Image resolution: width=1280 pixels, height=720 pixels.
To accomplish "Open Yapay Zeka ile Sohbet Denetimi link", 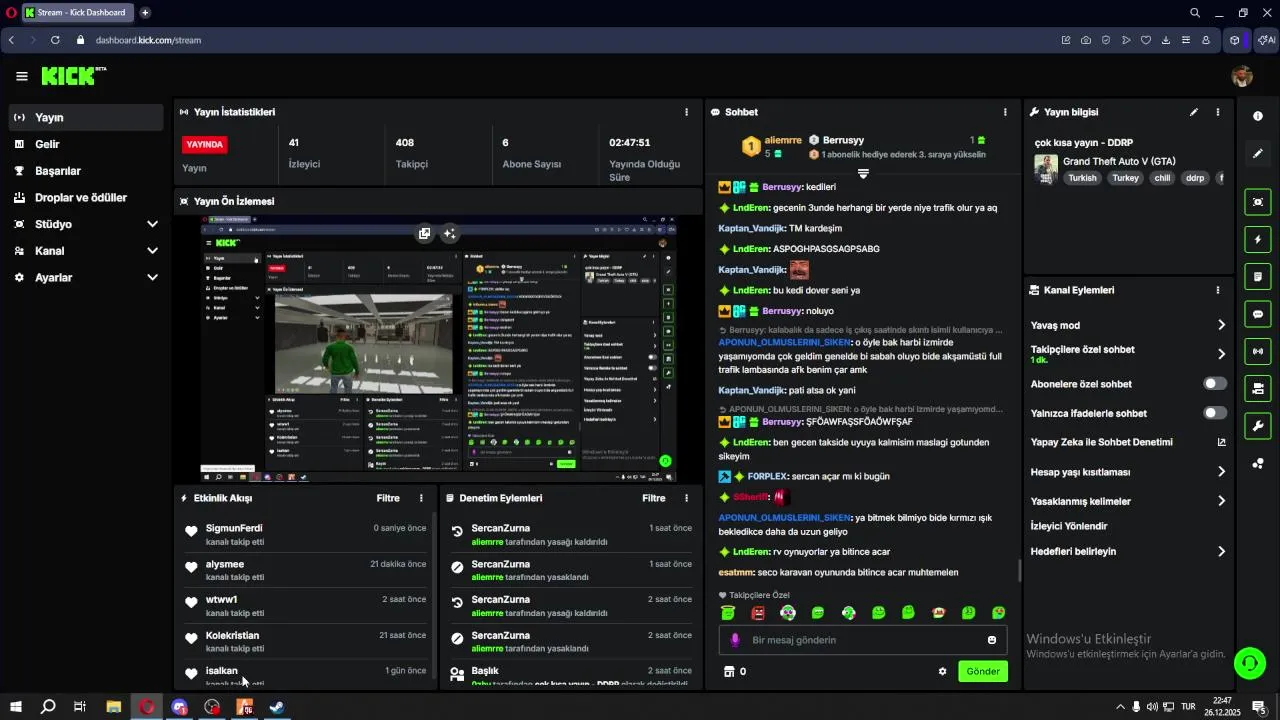I will (x=1128, y=442).
